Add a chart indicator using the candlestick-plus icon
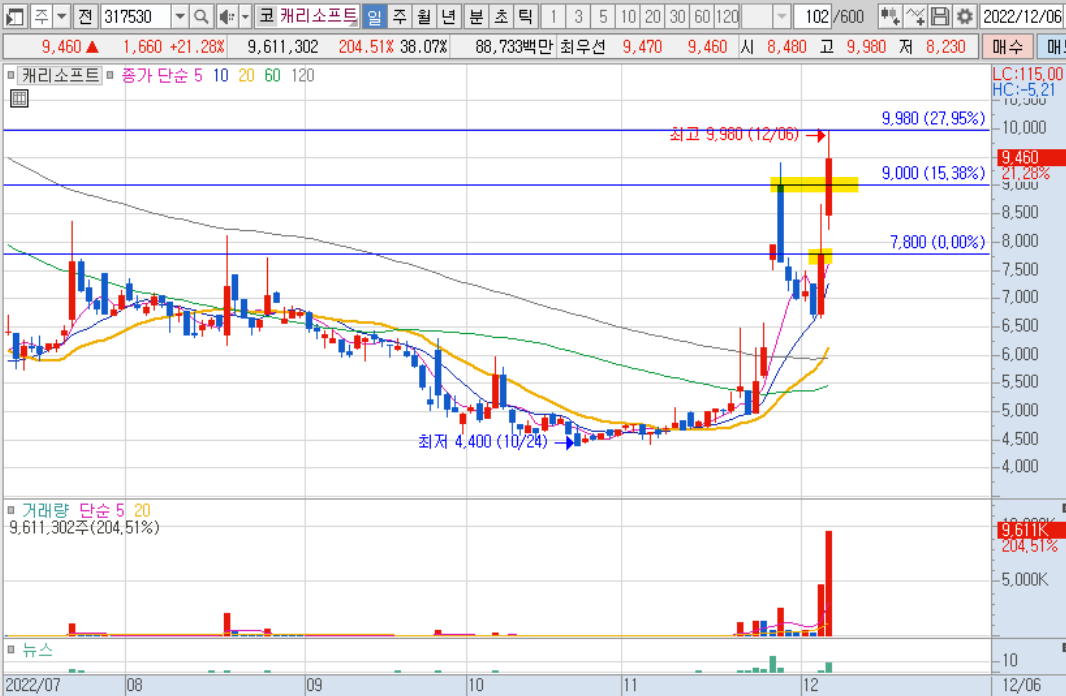1066x696 pixels. click(x=890, y=16)
